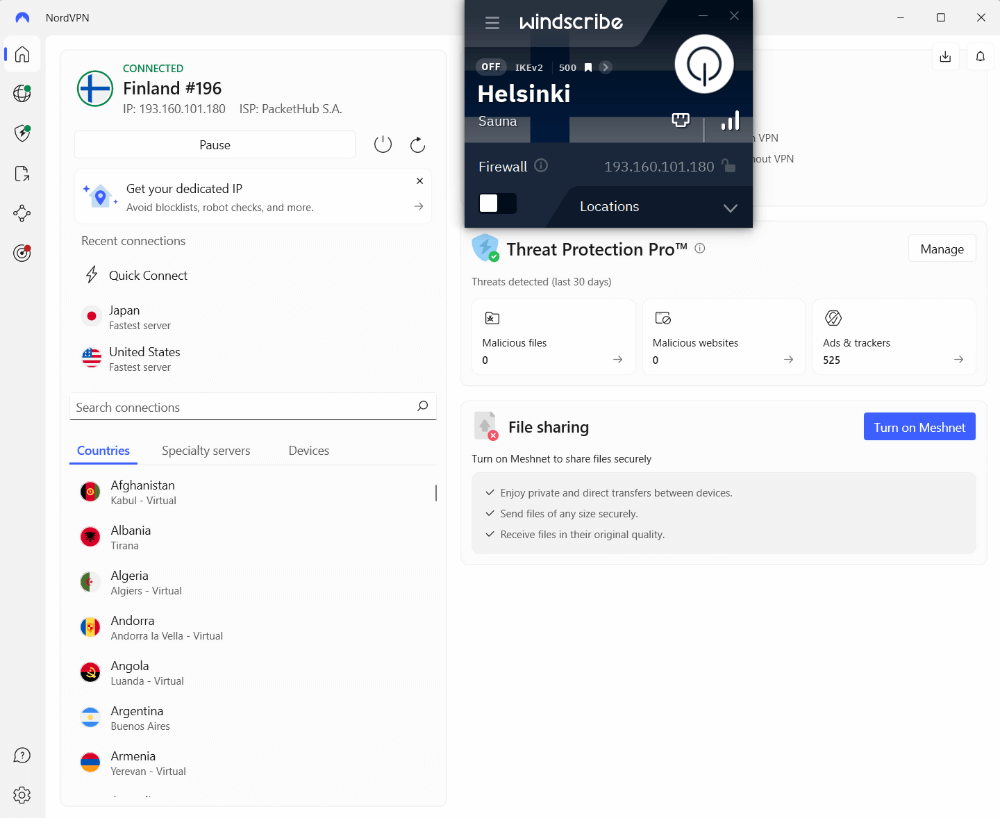Minimize the Windscribe window
The width and height of the screenshot is (1000, 818).
pyautogui.click(x=703, y=15)
